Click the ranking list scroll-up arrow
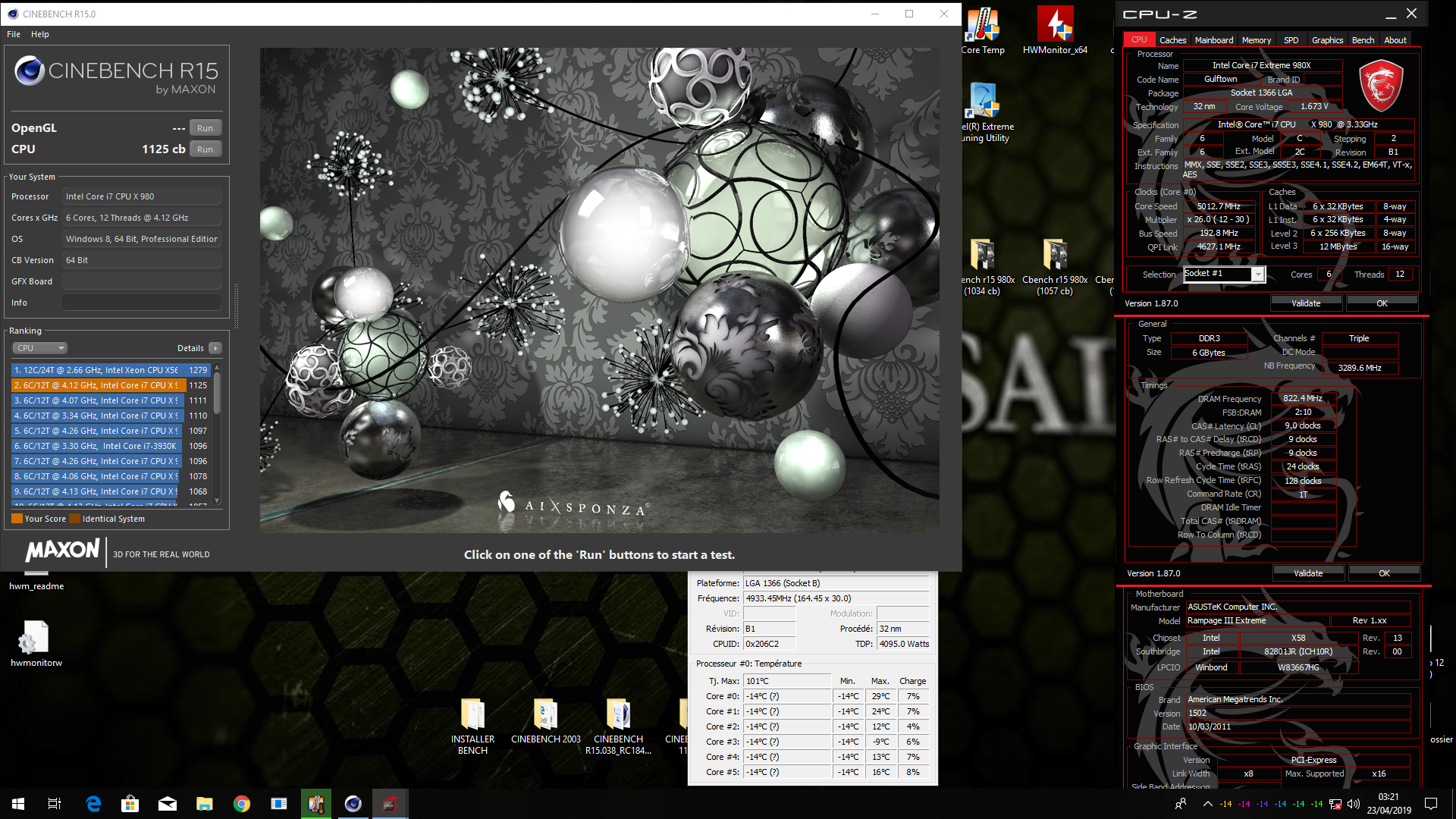The width and height of the screenshot is (1456, 819). coord(217,368)
